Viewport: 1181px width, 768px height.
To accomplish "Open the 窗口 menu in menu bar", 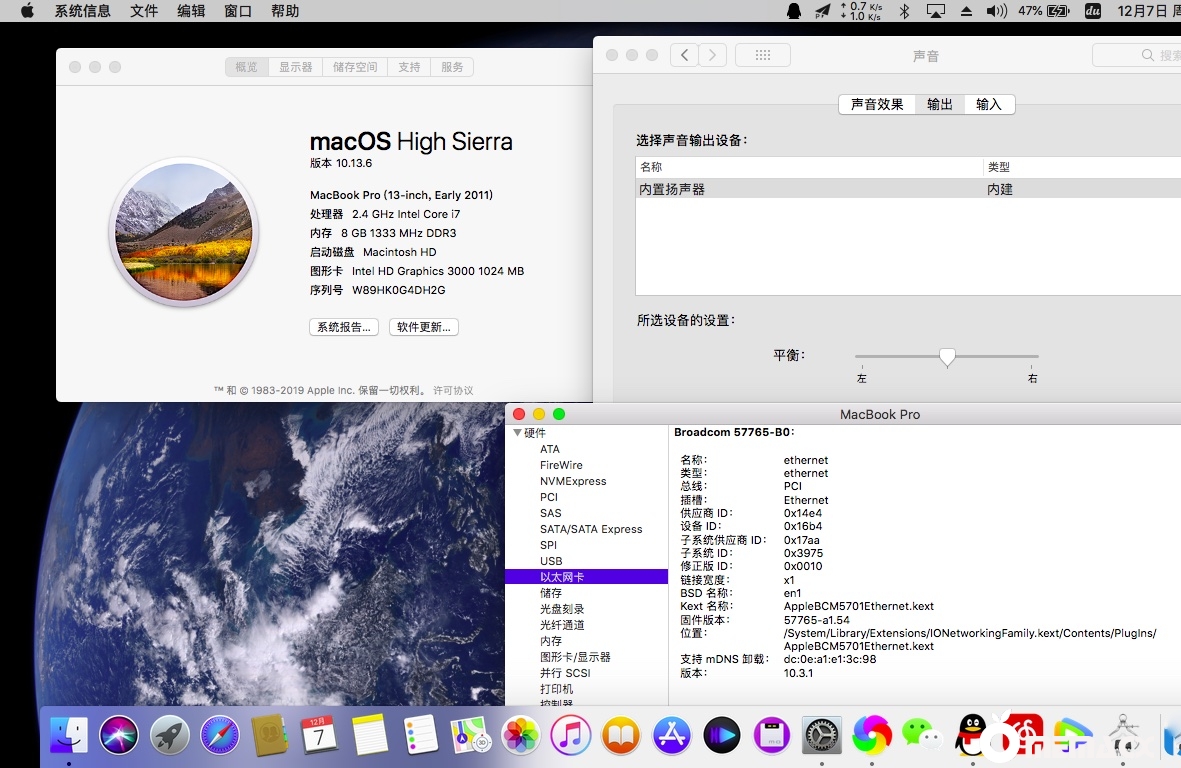I will (238, 11).
